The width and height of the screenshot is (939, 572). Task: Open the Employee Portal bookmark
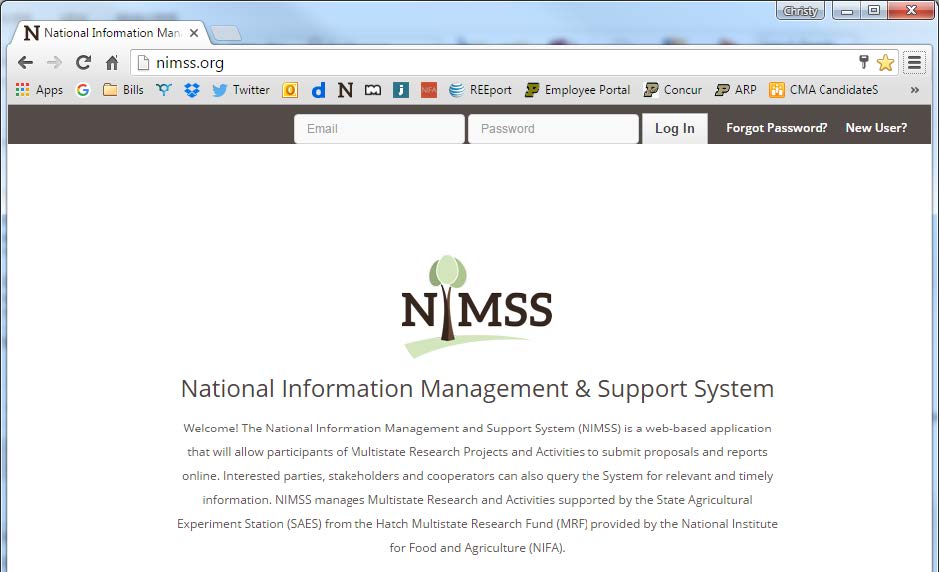coord(577,90)
